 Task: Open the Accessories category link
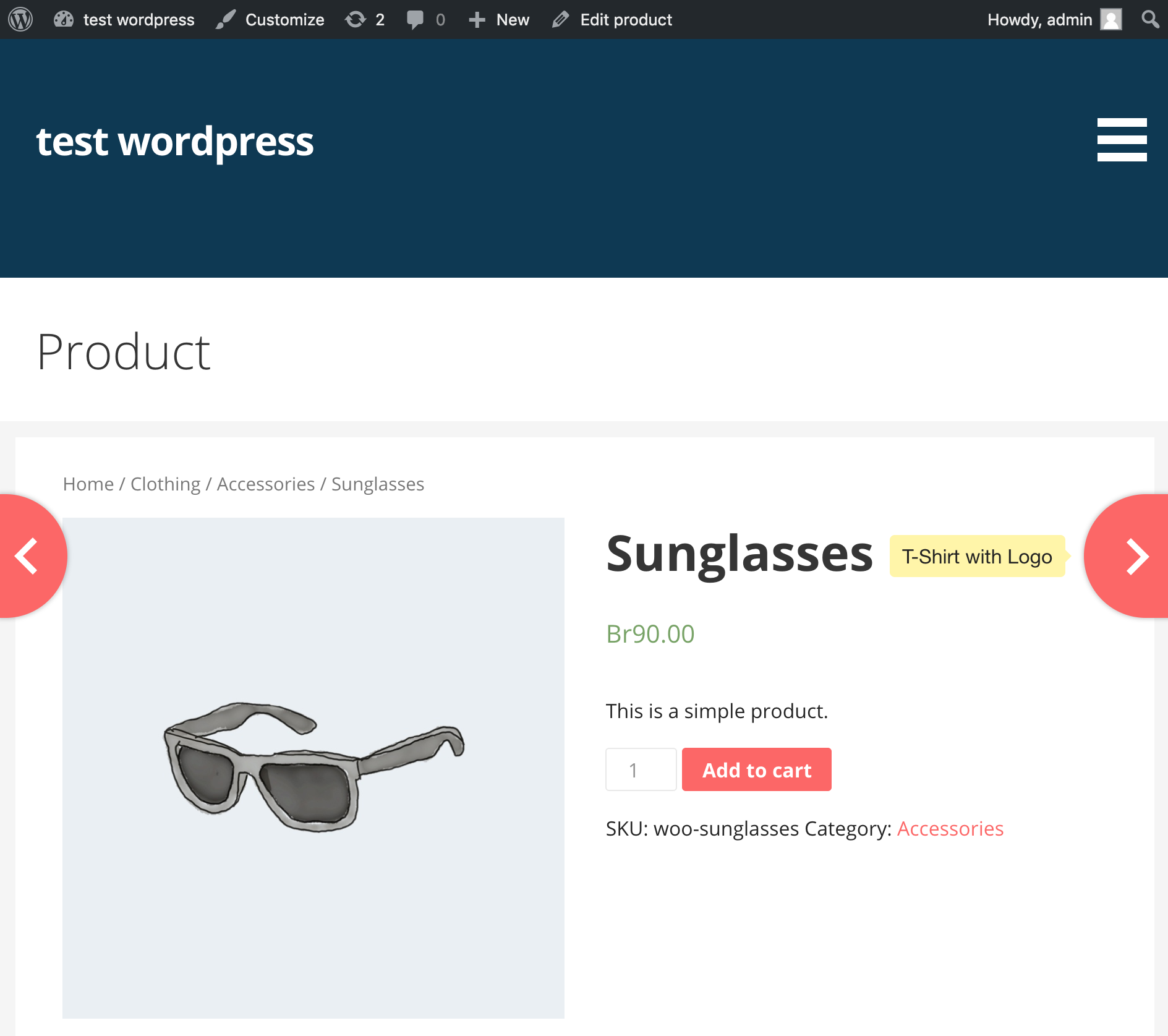pos(950,828)
